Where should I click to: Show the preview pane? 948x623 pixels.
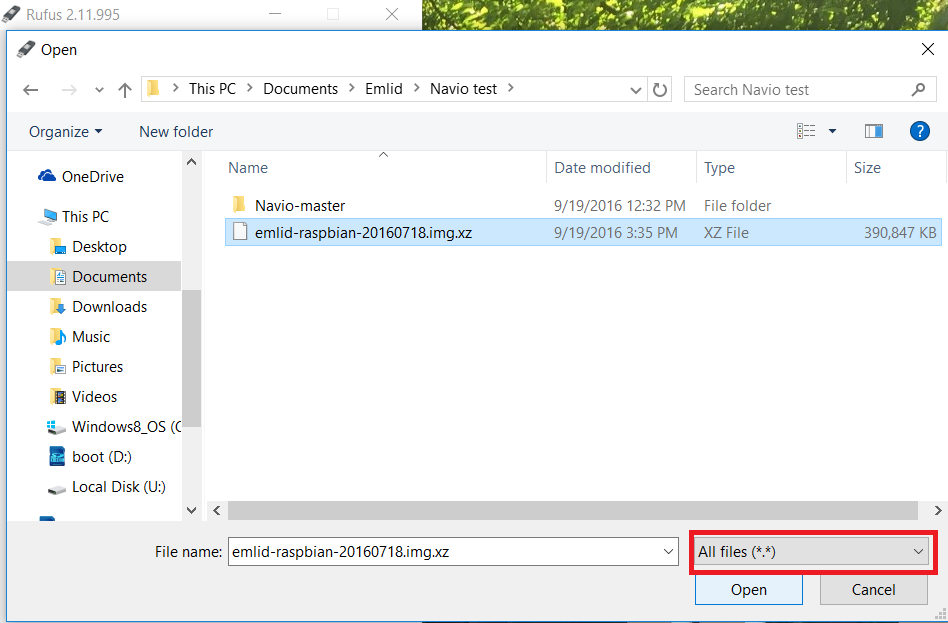[874, 131]
